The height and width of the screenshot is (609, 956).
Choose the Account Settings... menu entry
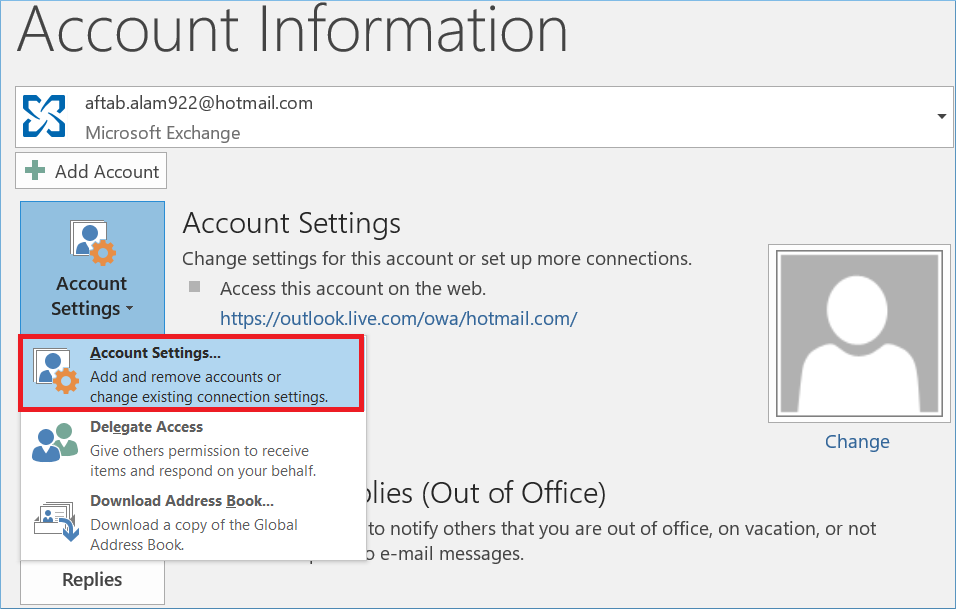click(191, 373)
